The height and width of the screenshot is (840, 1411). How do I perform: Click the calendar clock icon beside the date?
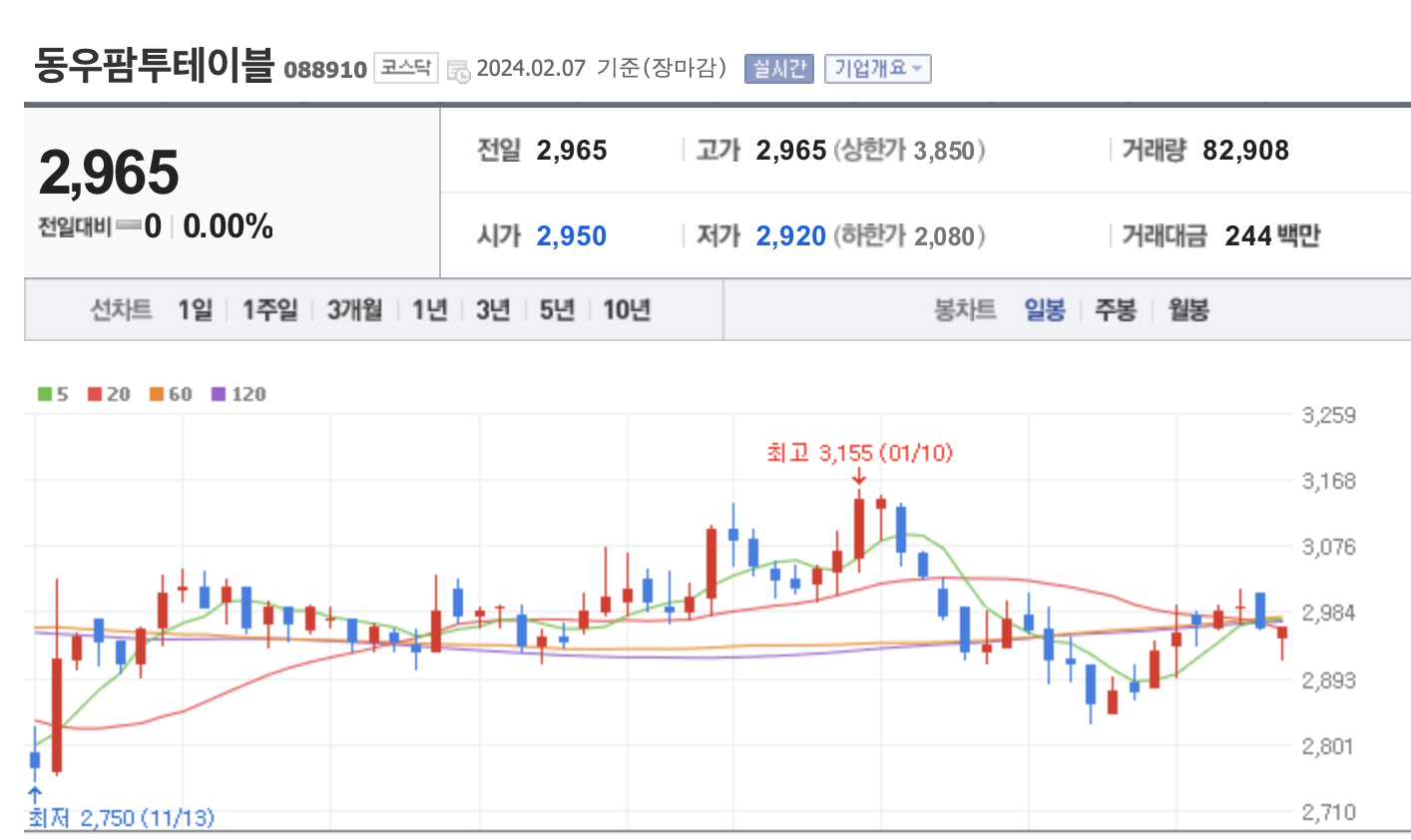click(459, 70)
